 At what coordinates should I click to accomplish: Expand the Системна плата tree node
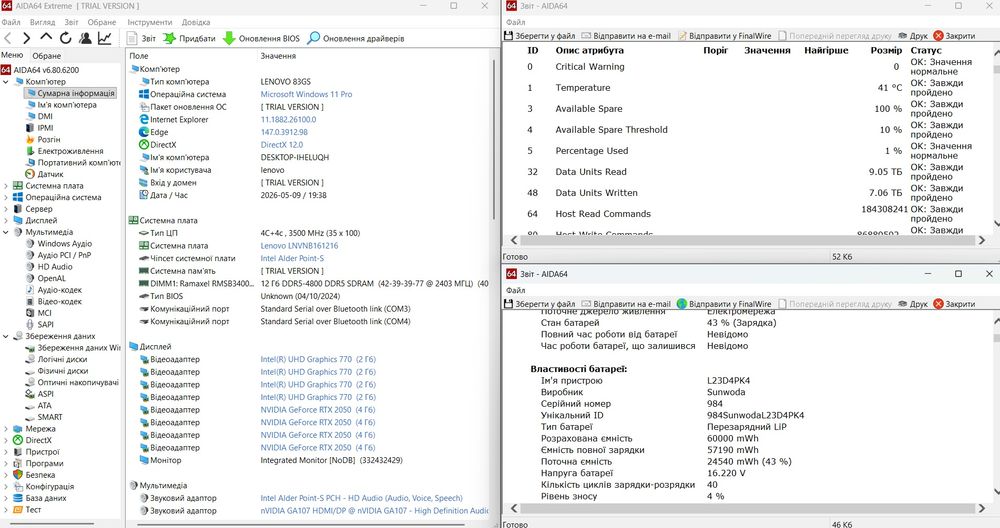[x=6, y=186]
